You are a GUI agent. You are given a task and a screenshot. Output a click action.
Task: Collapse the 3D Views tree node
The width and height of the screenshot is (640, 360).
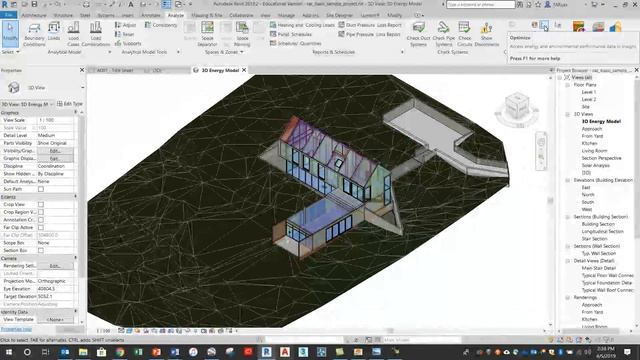[x=567, y=114]
